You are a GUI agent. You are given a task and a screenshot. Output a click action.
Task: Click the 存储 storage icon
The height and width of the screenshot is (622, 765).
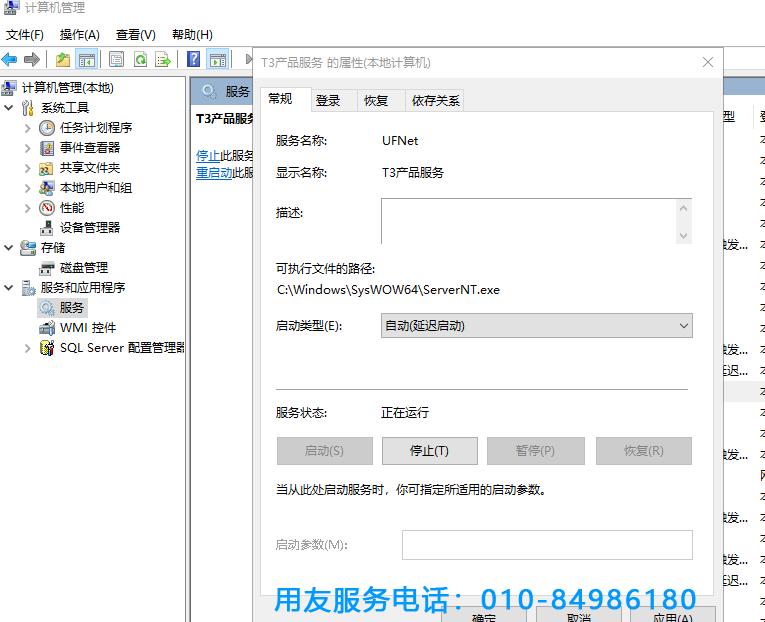pyautogui.click(x=28, y=248)
